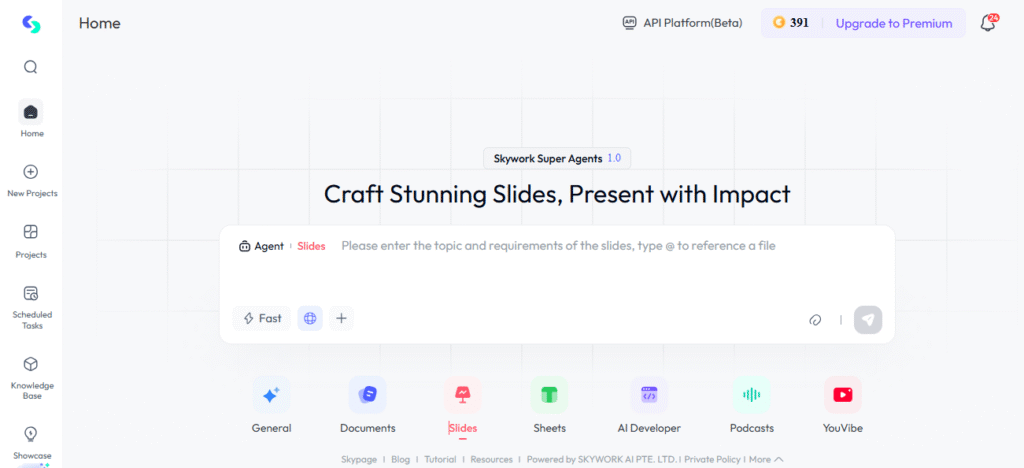Toggle the web search globe
This screenshot has height=468, width=1024.
(x=310, y=318)
